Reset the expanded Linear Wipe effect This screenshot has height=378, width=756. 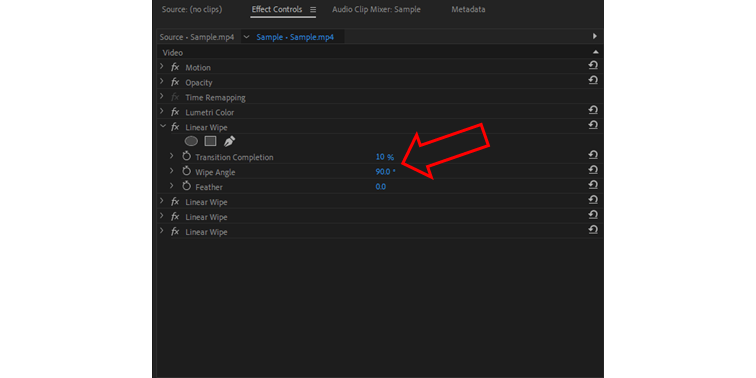(x=593, y=125)
